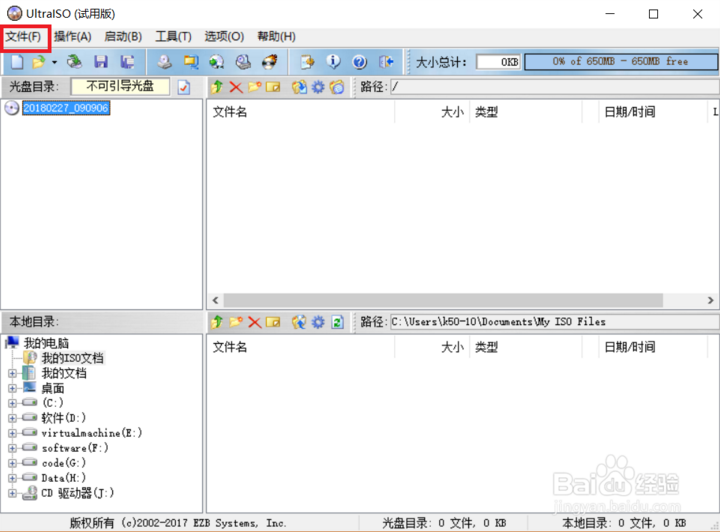
Task: Open the dropdown arrow beside the Open icon
Action: point(54,62)
